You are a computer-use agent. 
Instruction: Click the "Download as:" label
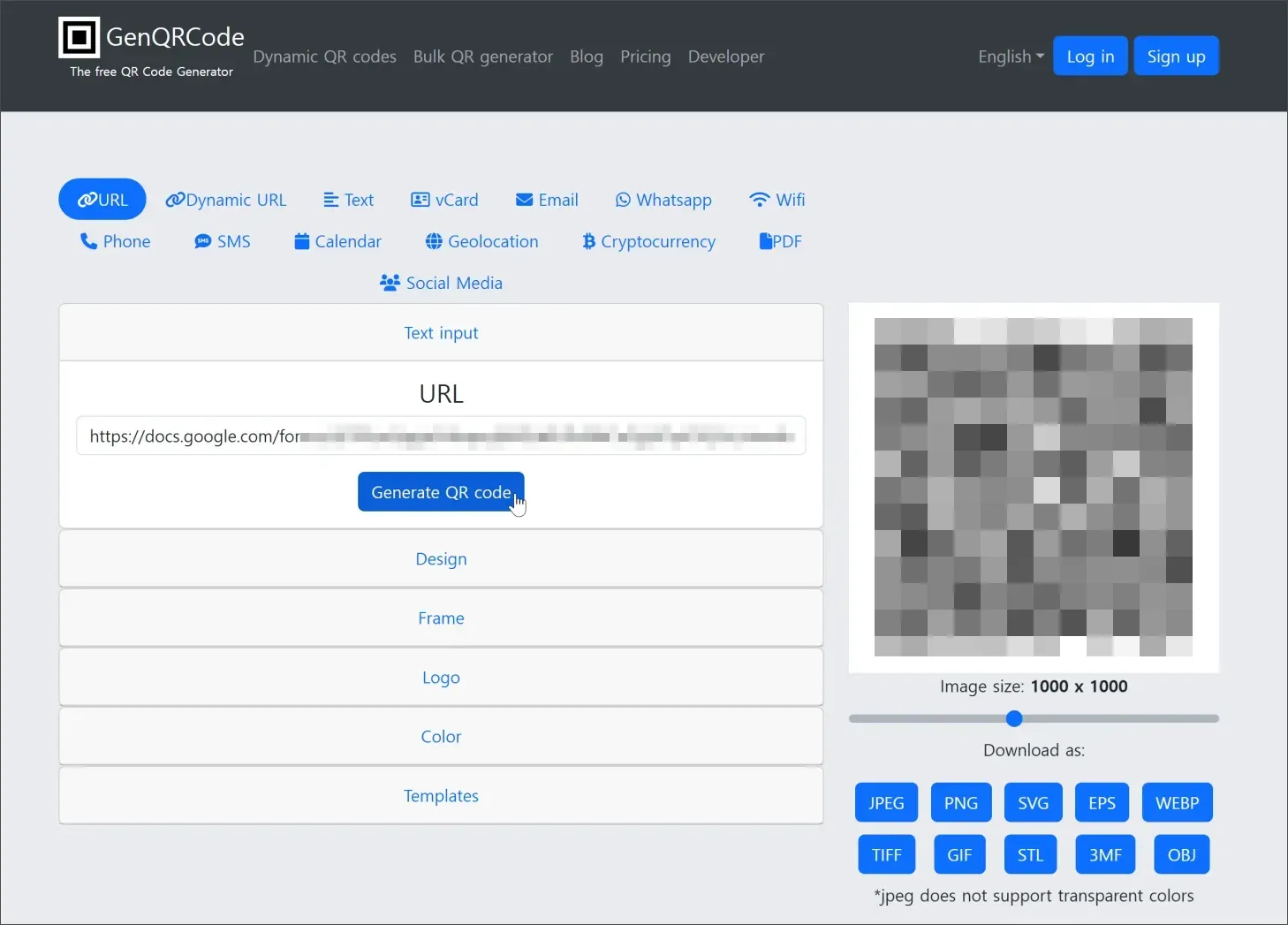1034,750
